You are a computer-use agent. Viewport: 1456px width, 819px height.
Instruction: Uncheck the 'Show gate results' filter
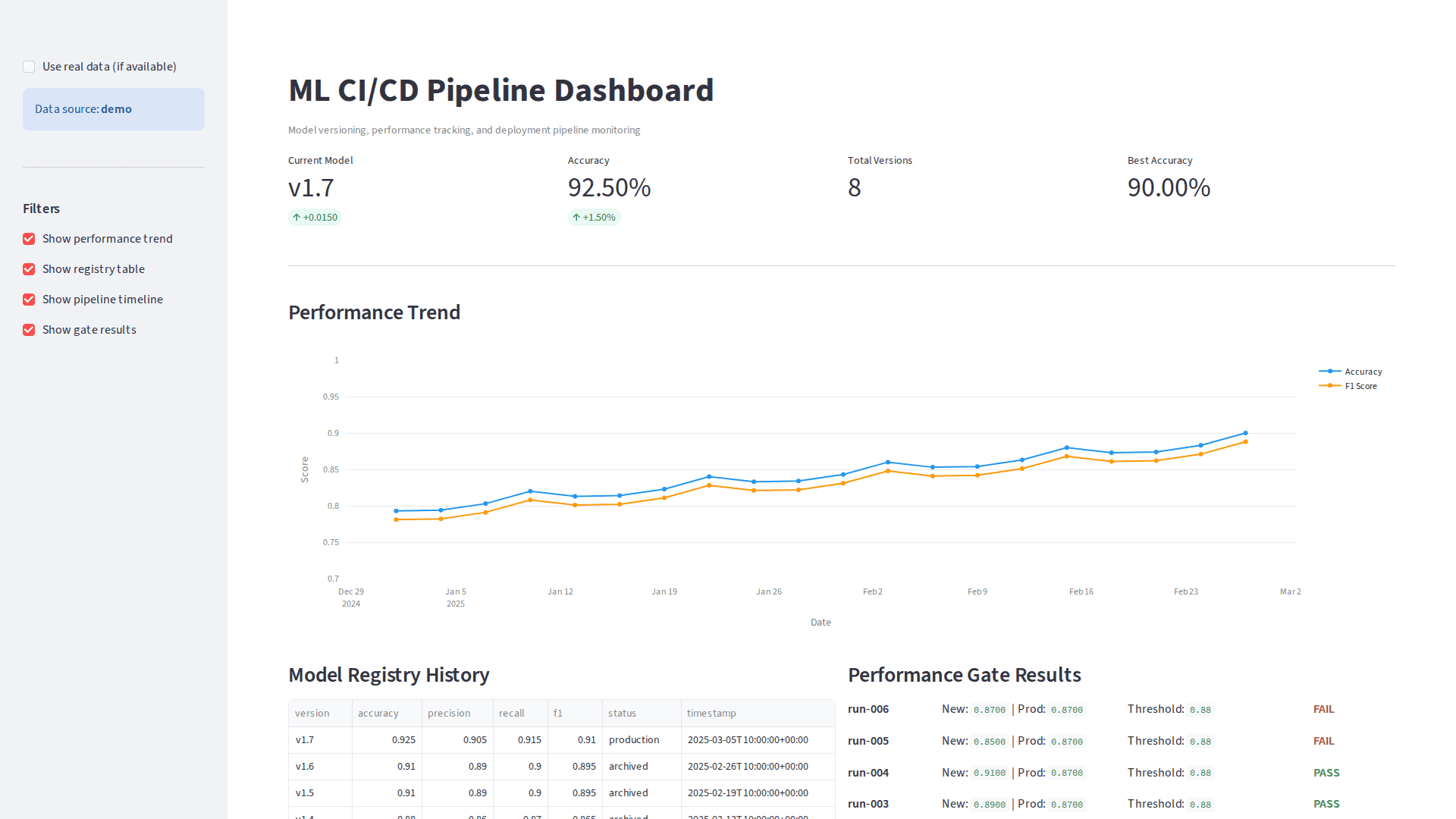click(x=29, y=329)
